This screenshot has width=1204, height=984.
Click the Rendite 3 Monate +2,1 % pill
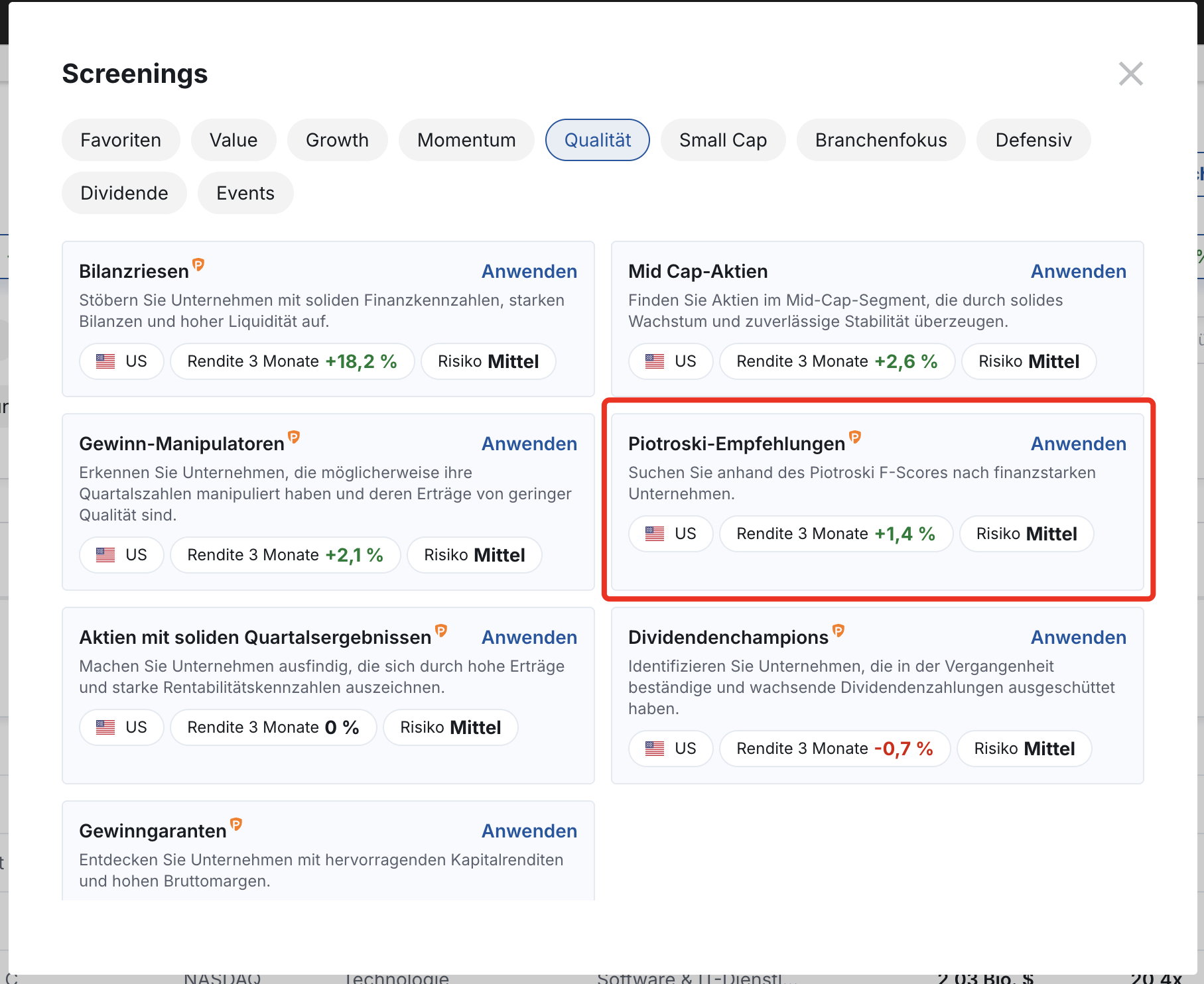click(285, 555)
